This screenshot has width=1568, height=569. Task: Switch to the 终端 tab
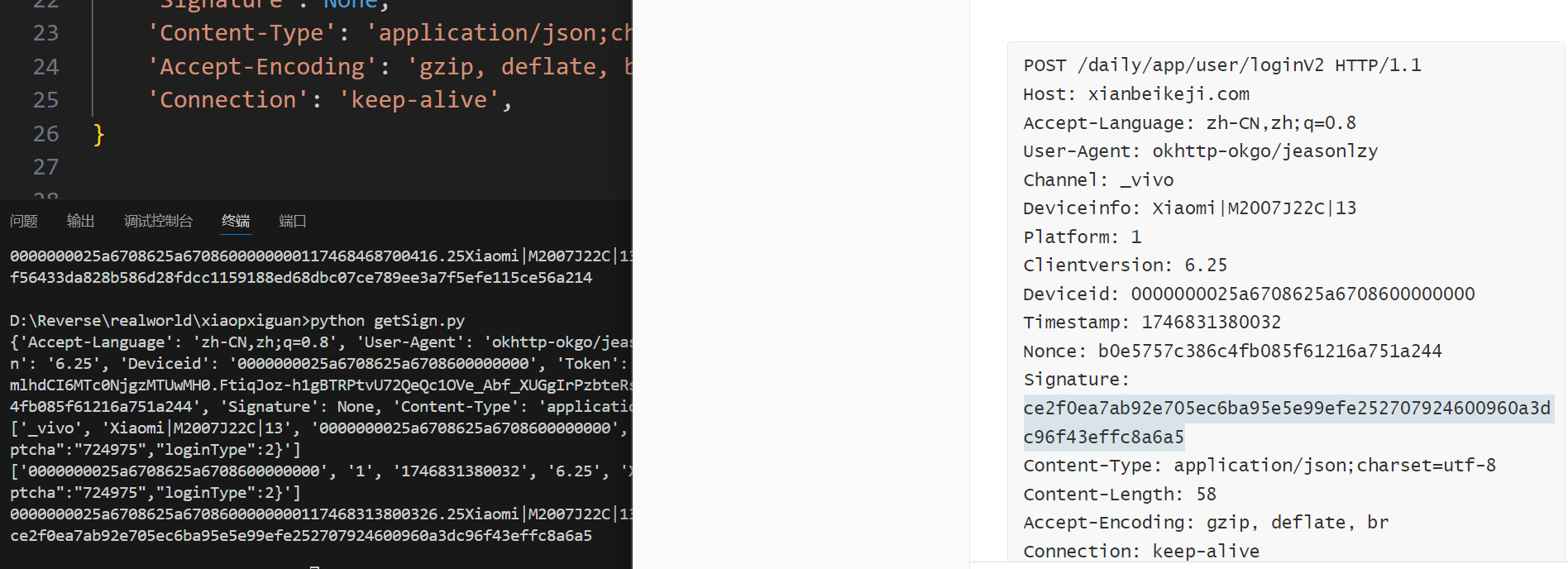[236, 221]
